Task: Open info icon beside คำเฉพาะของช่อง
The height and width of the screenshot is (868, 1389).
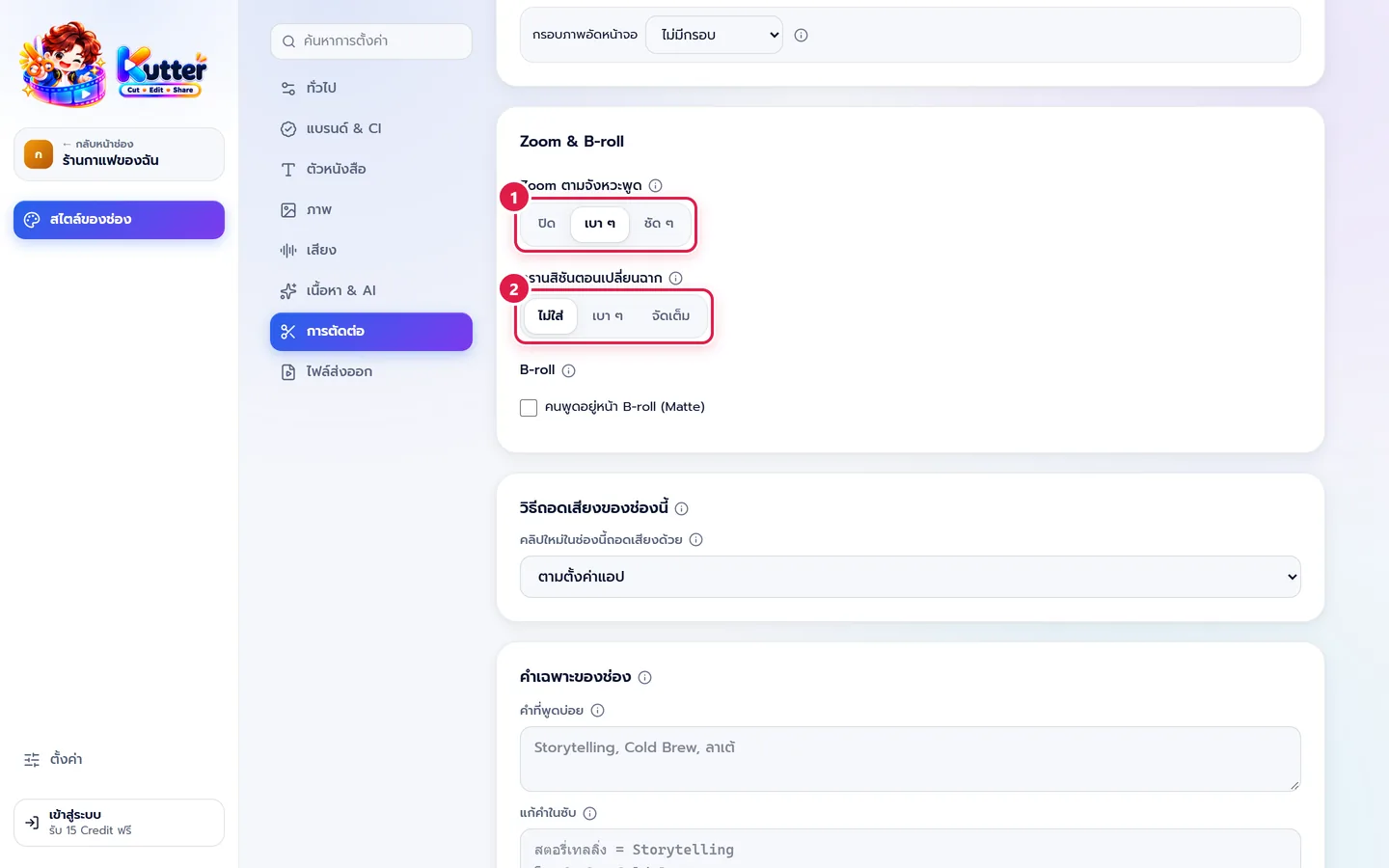Action: pyautogui.click(x=644, y=677)
